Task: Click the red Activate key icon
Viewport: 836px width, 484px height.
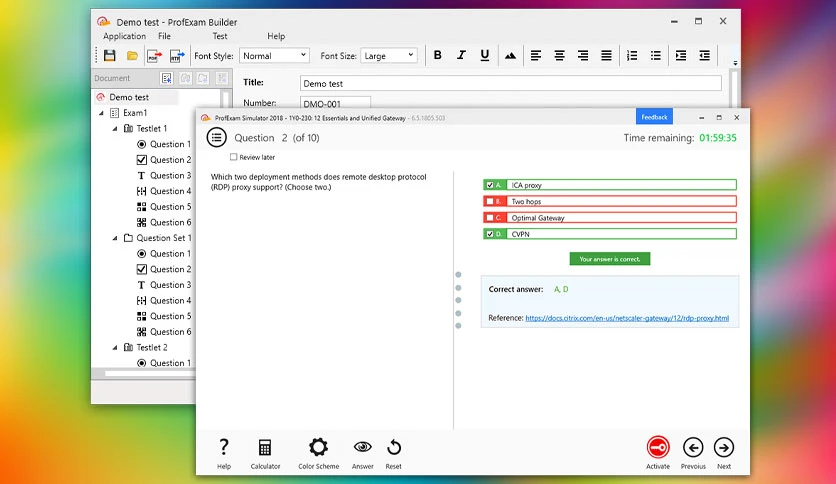Action: click(x=658, y=447)
